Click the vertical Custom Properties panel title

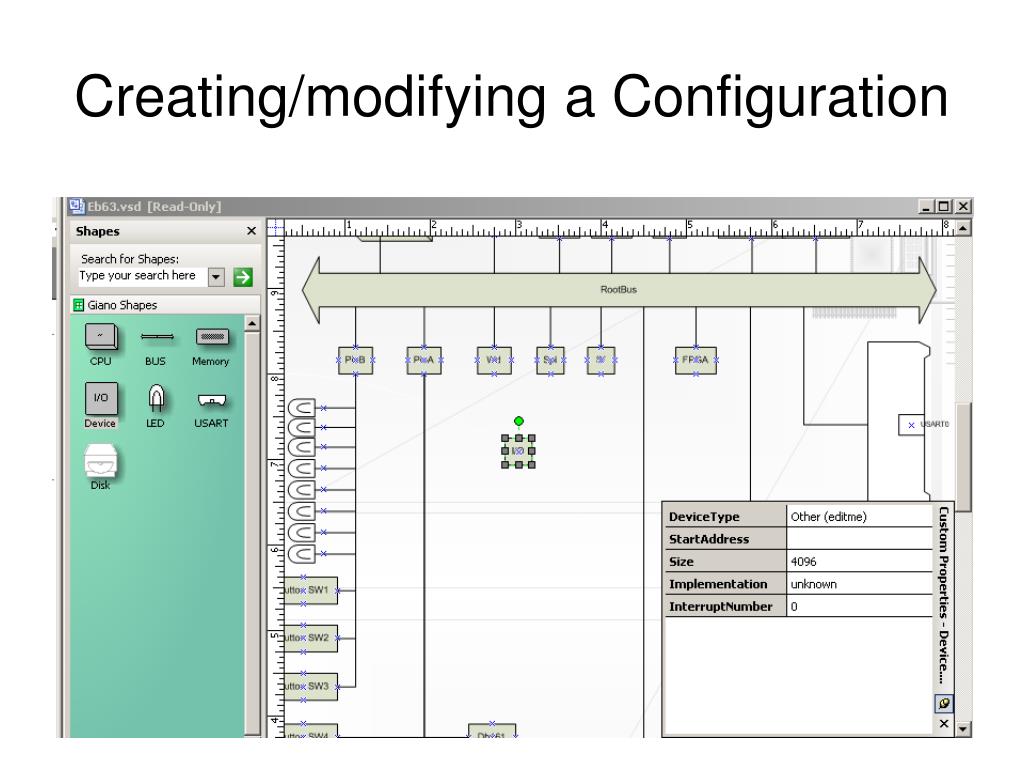point(943,596)
